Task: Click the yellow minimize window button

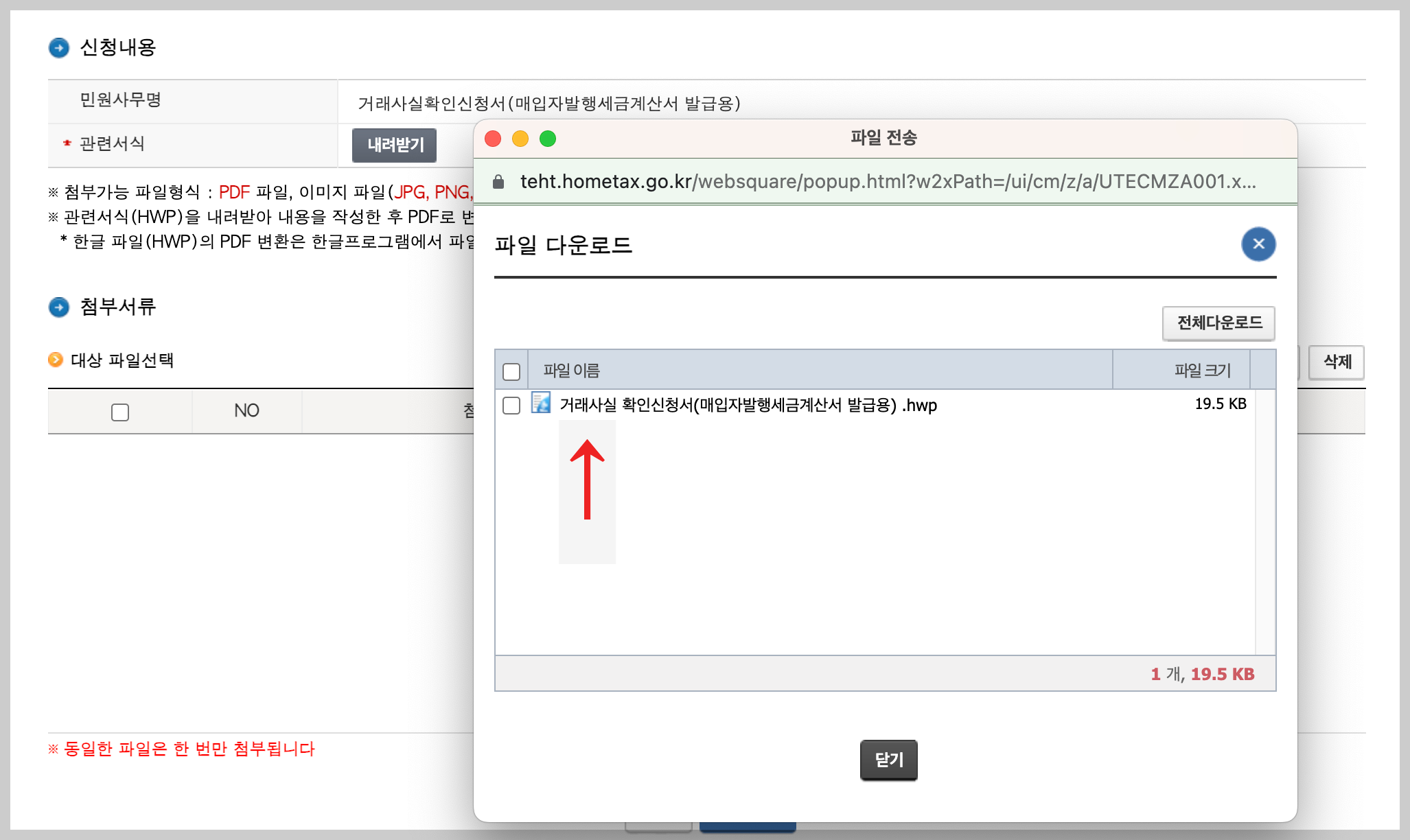Action: pyautogui.click(x=520, y=139)
